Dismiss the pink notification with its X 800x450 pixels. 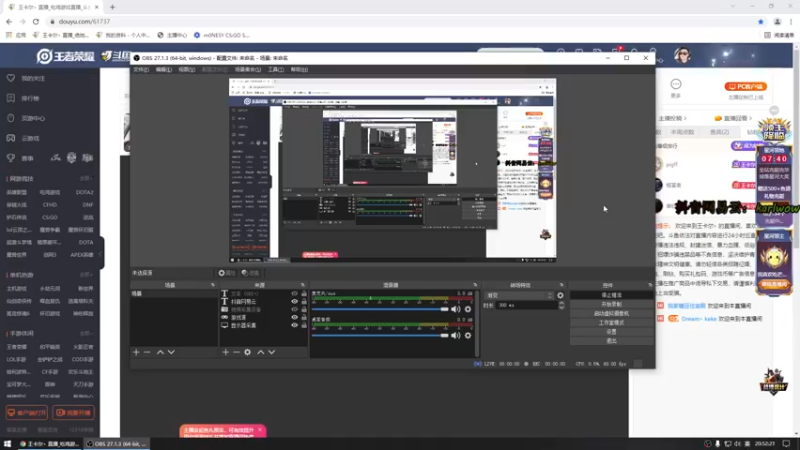pos(260,430)
